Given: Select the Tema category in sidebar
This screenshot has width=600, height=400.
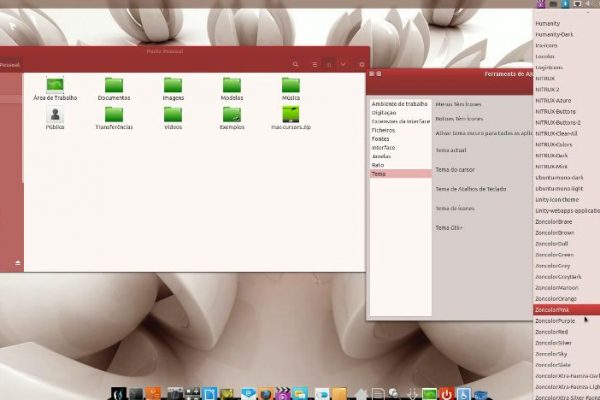Looking at the screenshot, I should (x=379, y=173).
